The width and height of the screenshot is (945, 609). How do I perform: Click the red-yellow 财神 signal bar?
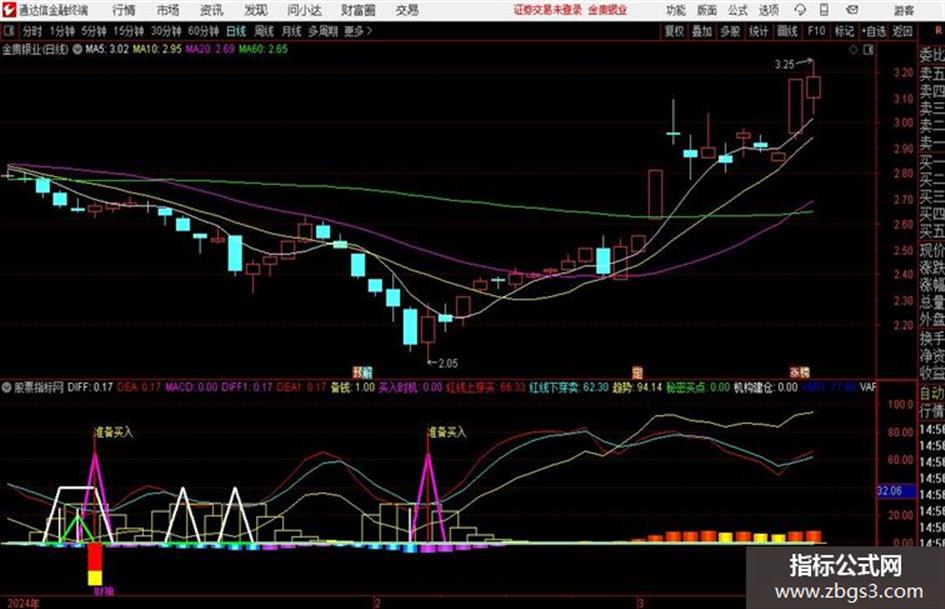tap(95, 564)
